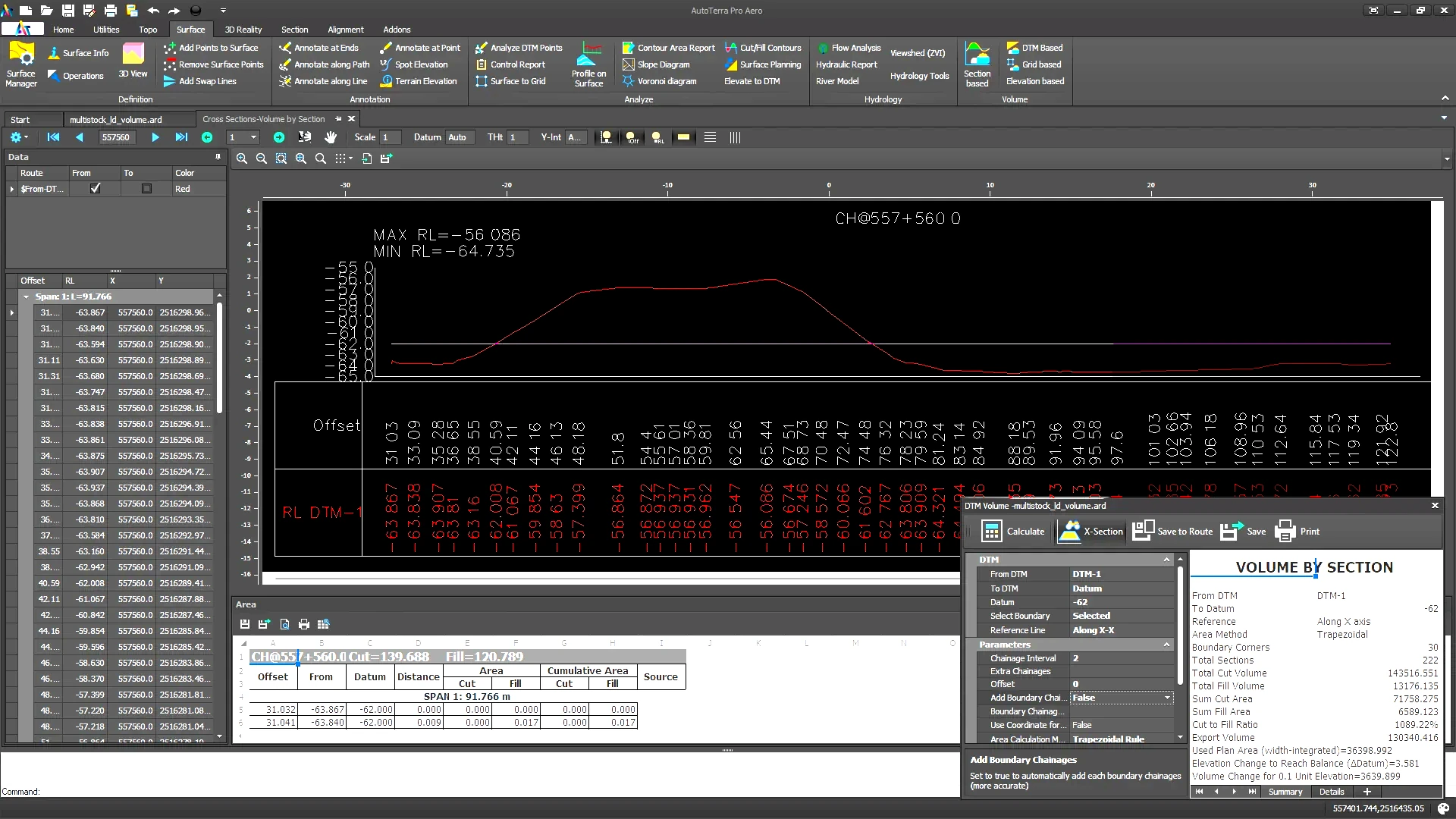Launch the 3D View of the surface
This screenshot has width=1456, height=819.
[133, 61]
